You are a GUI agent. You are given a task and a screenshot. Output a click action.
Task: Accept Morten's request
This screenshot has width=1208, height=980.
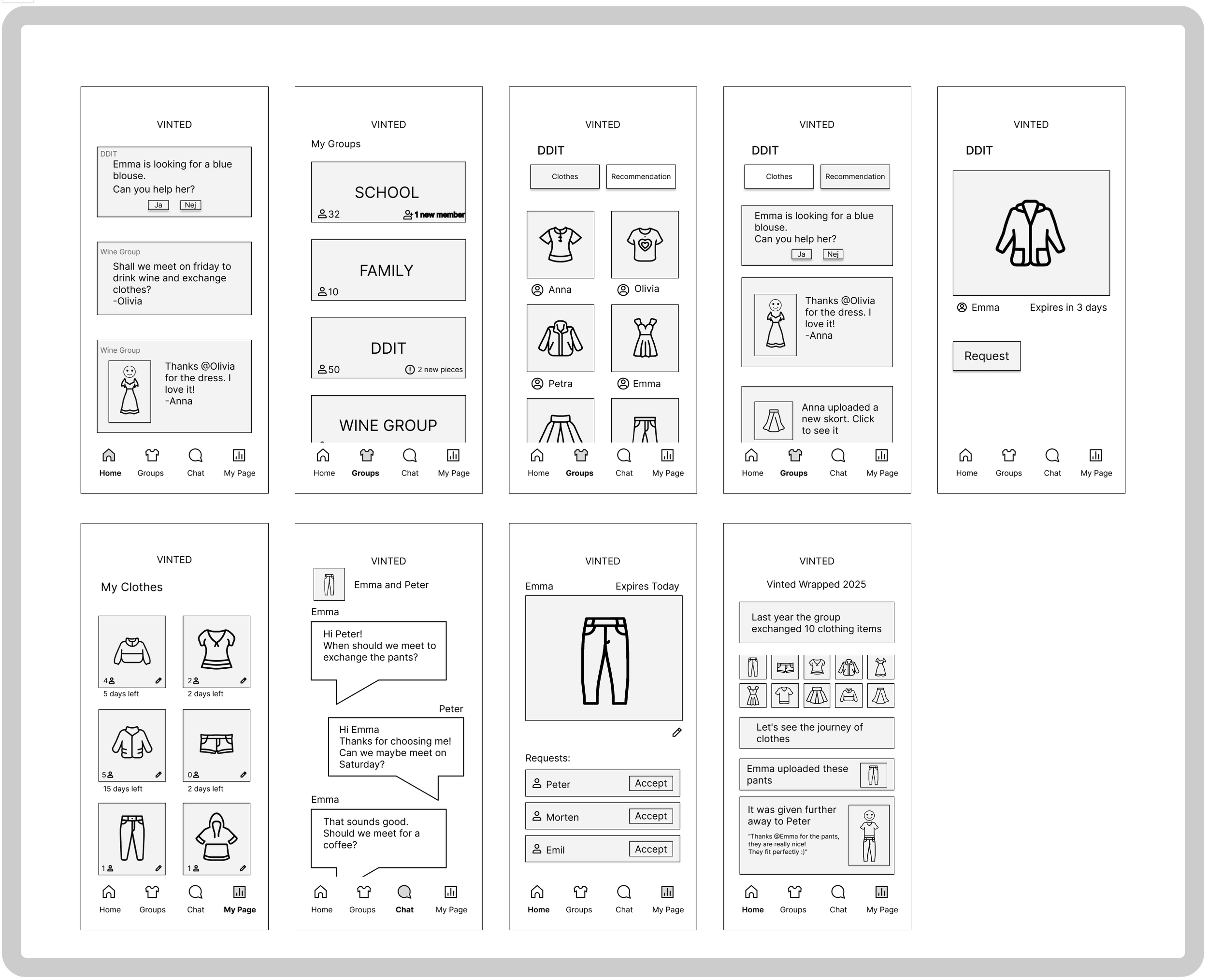tap(651, 816)
